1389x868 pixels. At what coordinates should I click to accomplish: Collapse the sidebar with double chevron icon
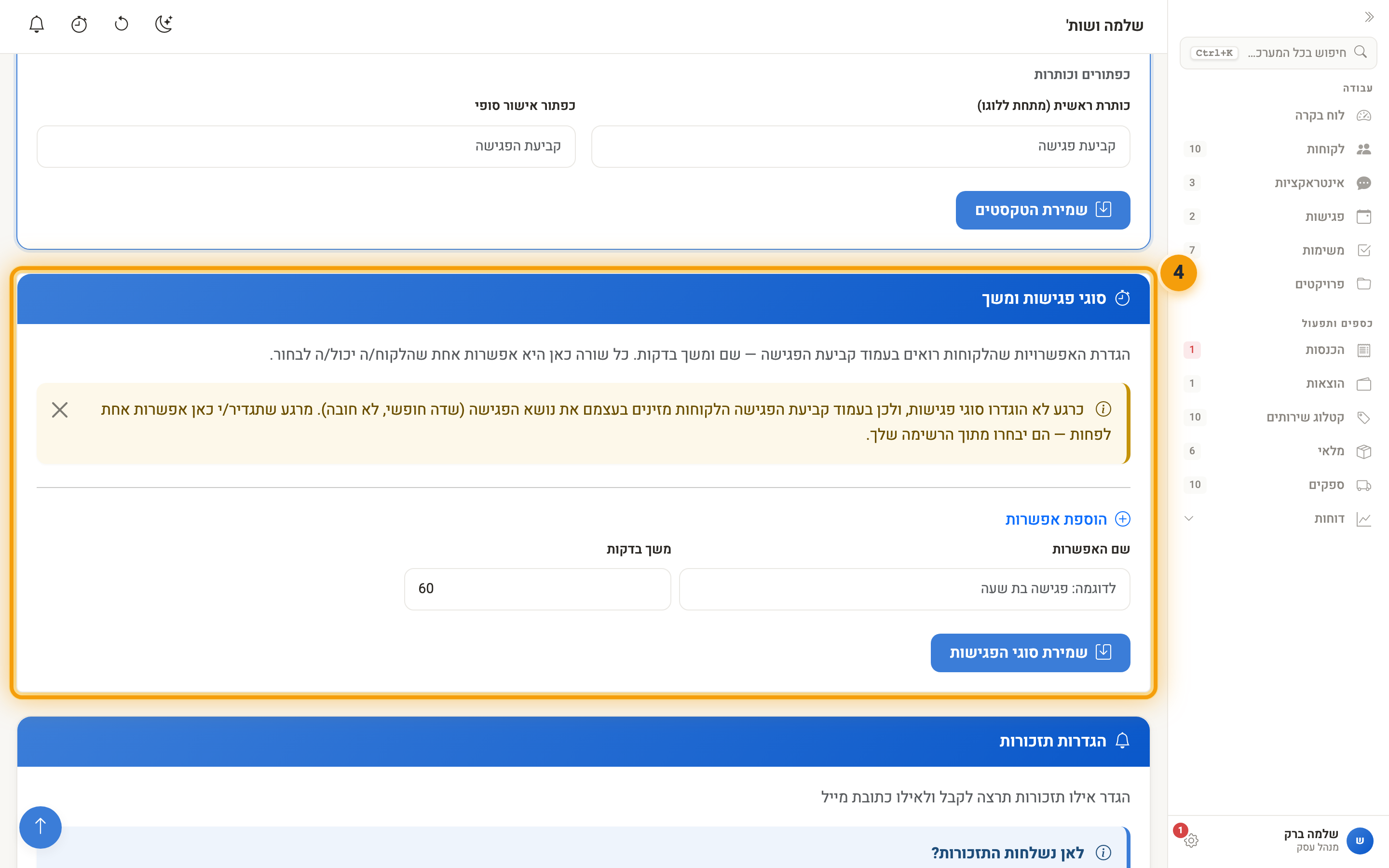[1370, 17]
